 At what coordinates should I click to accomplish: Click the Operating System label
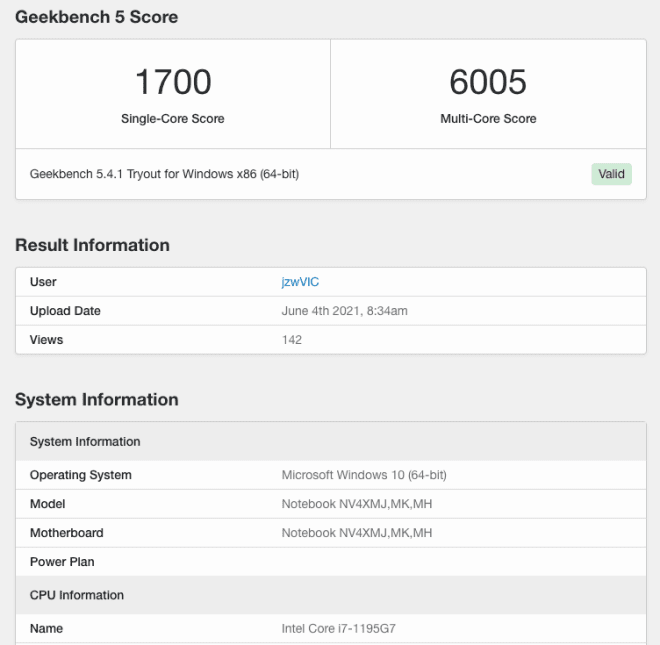(x=81, y=475)
